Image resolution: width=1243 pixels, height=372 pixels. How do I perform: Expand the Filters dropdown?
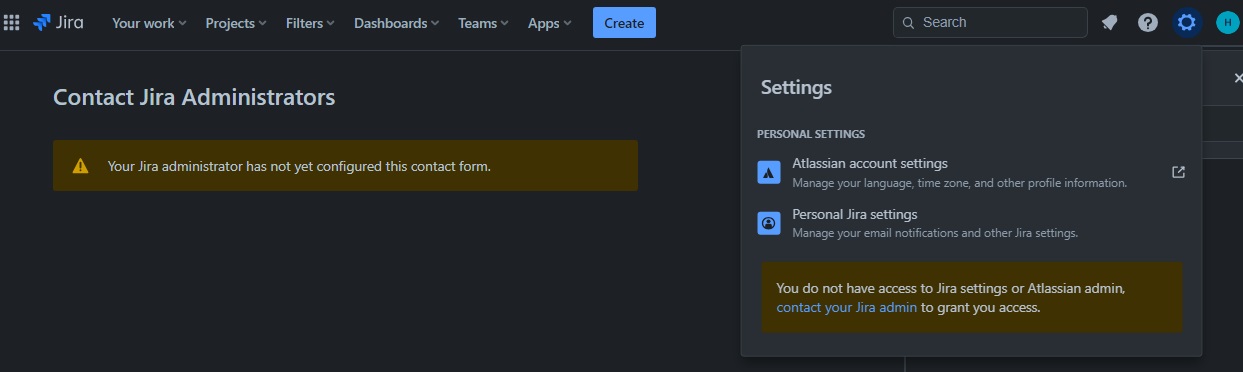310,23
